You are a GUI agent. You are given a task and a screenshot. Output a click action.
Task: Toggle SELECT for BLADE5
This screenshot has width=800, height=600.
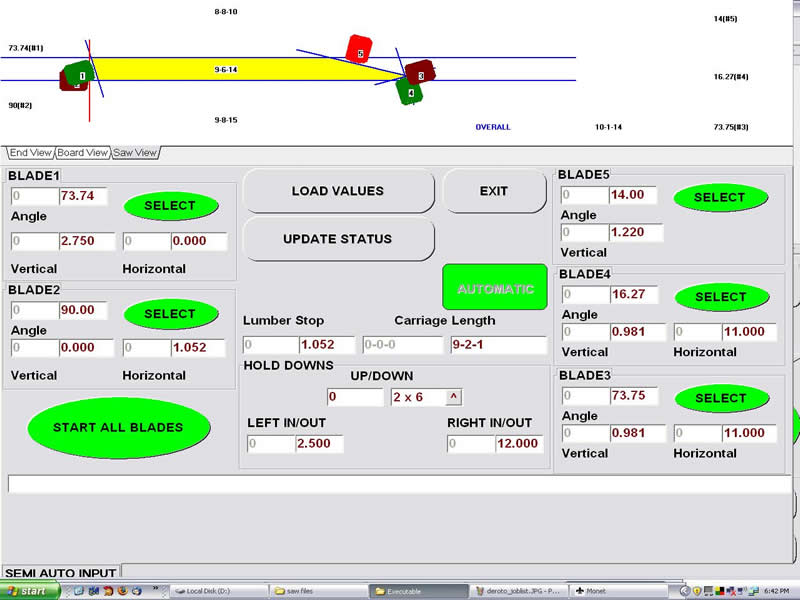(721, 197)
